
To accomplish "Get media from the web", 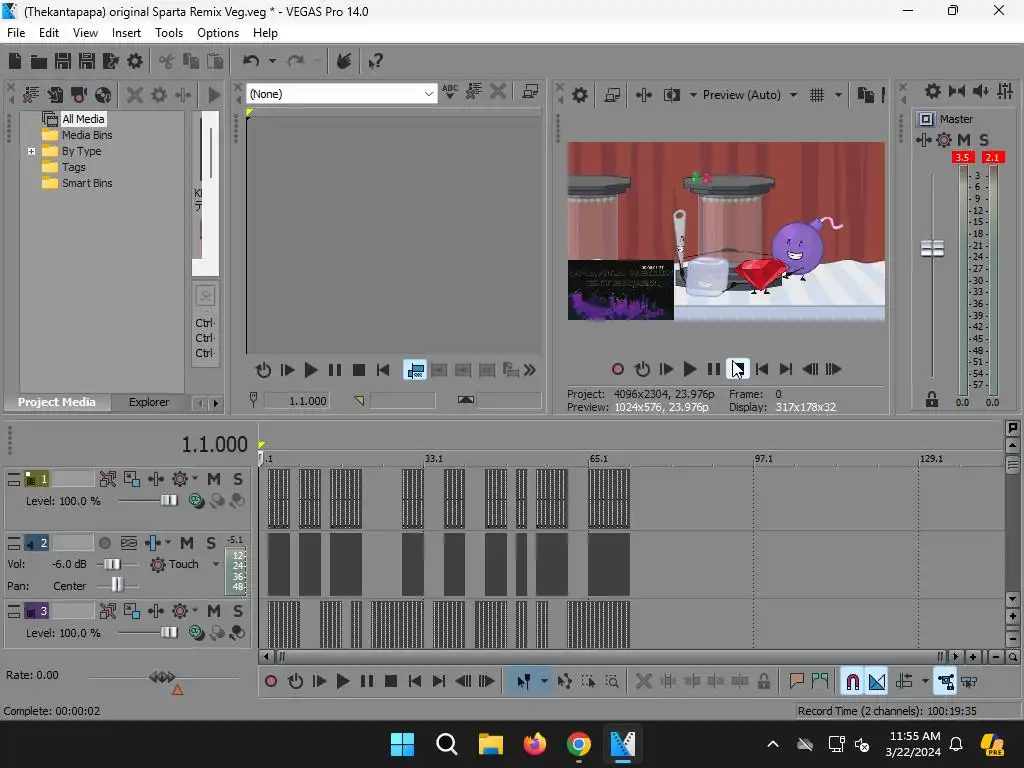I will tap(103, 95).
